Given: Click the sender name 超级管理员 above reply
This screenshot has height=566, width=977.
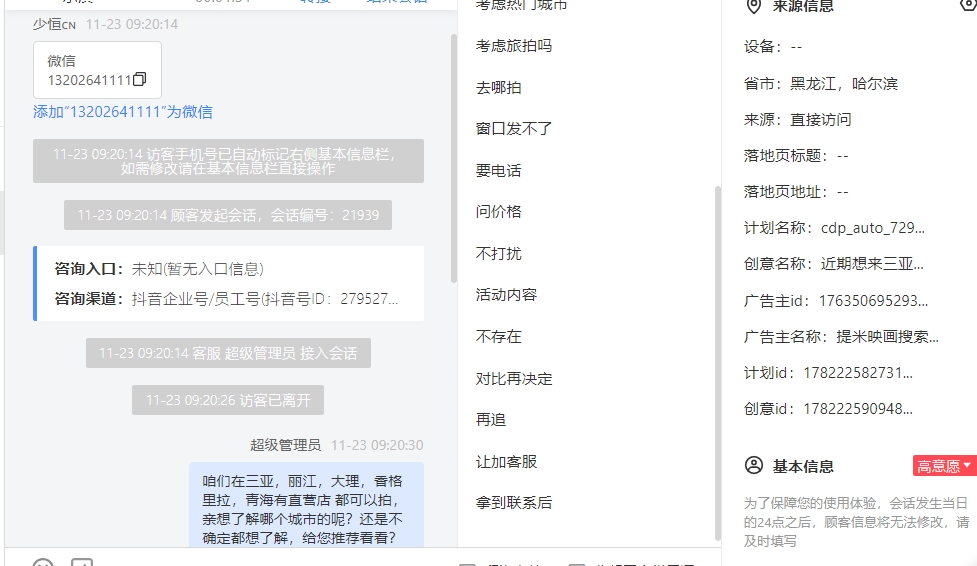Looking at the screenshot, I should click(285, 445).
